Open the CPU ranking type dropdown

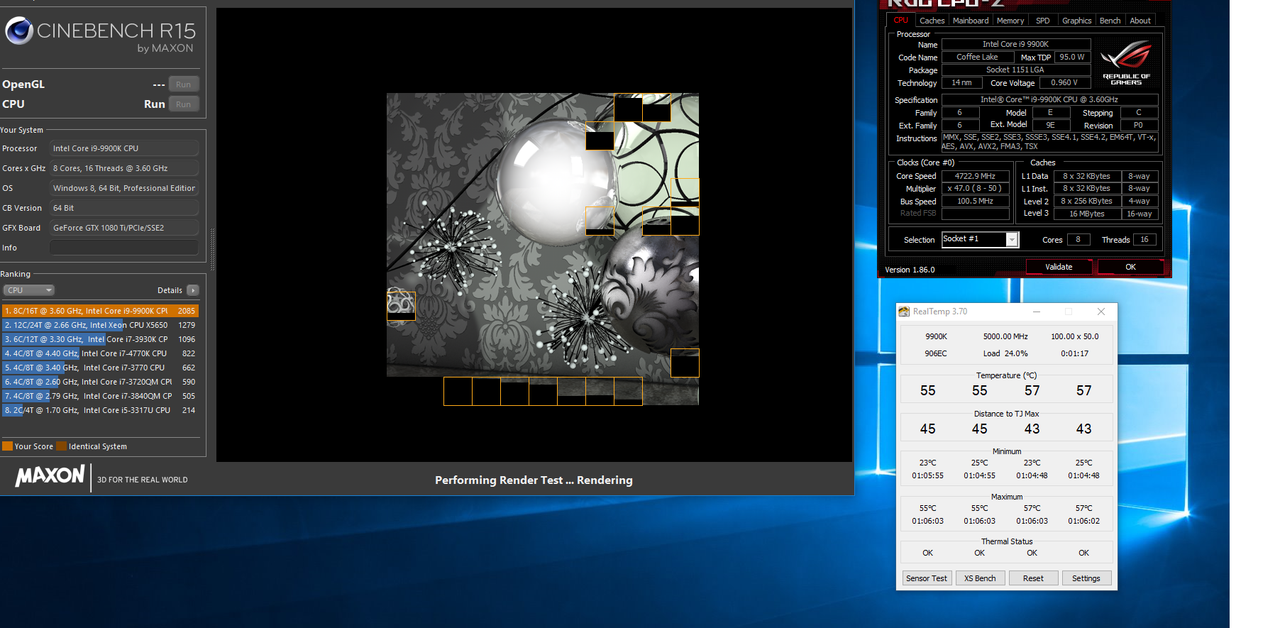coord(28,290)
